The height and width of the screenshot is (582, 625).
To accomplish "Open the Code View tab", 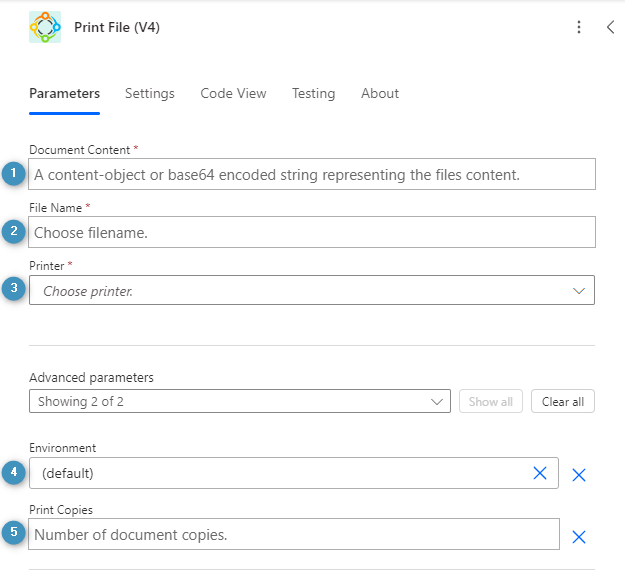I will (233, 93).
